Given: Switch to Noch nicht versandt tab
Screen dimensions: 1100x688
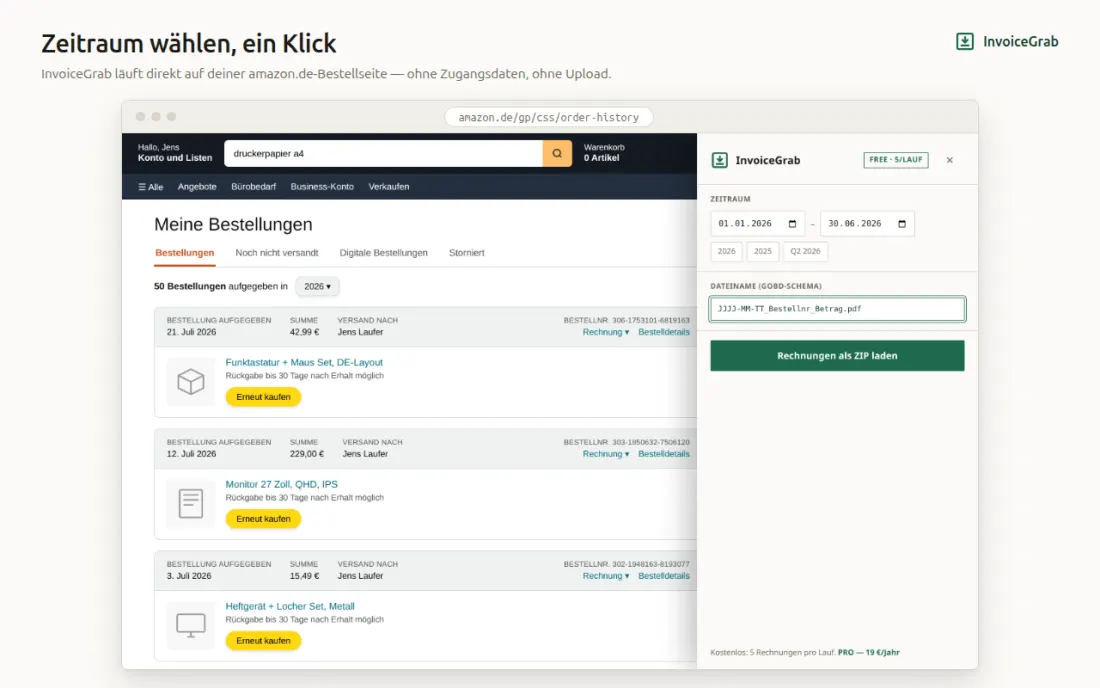Looking at the screenshot, I should tap(276, 252).
